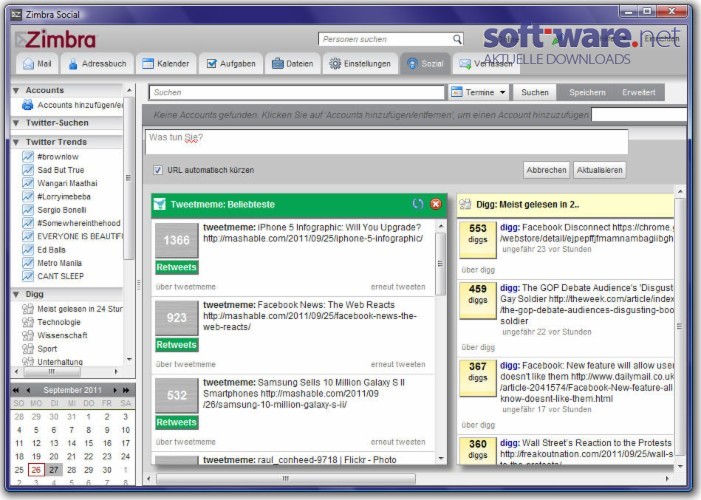This screenshot has width=701, height=500.
Task: Click the 459 diggs counter
Action: coord(478,300)
